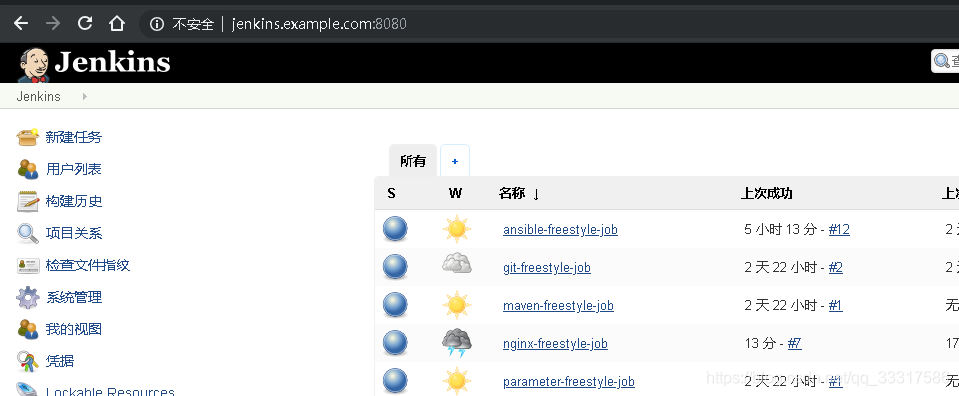Open git-freestyle-job project
The image size is (959, 396).
click(547, 267)
